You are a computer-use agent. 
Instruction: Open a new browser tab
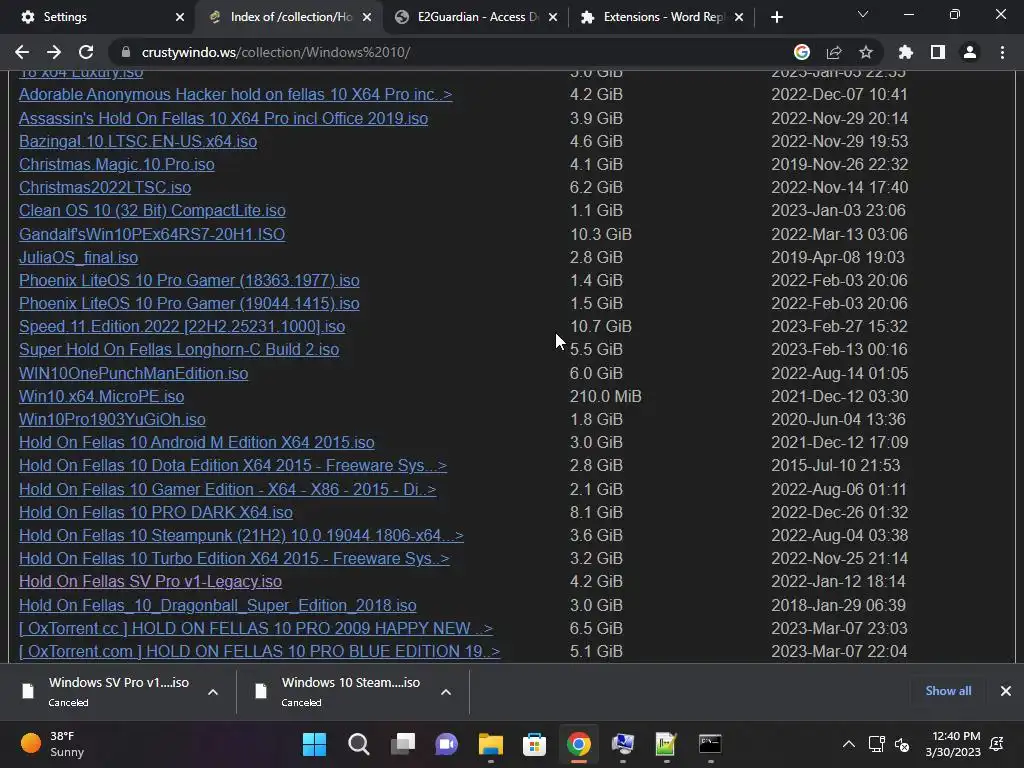point(776,17)
